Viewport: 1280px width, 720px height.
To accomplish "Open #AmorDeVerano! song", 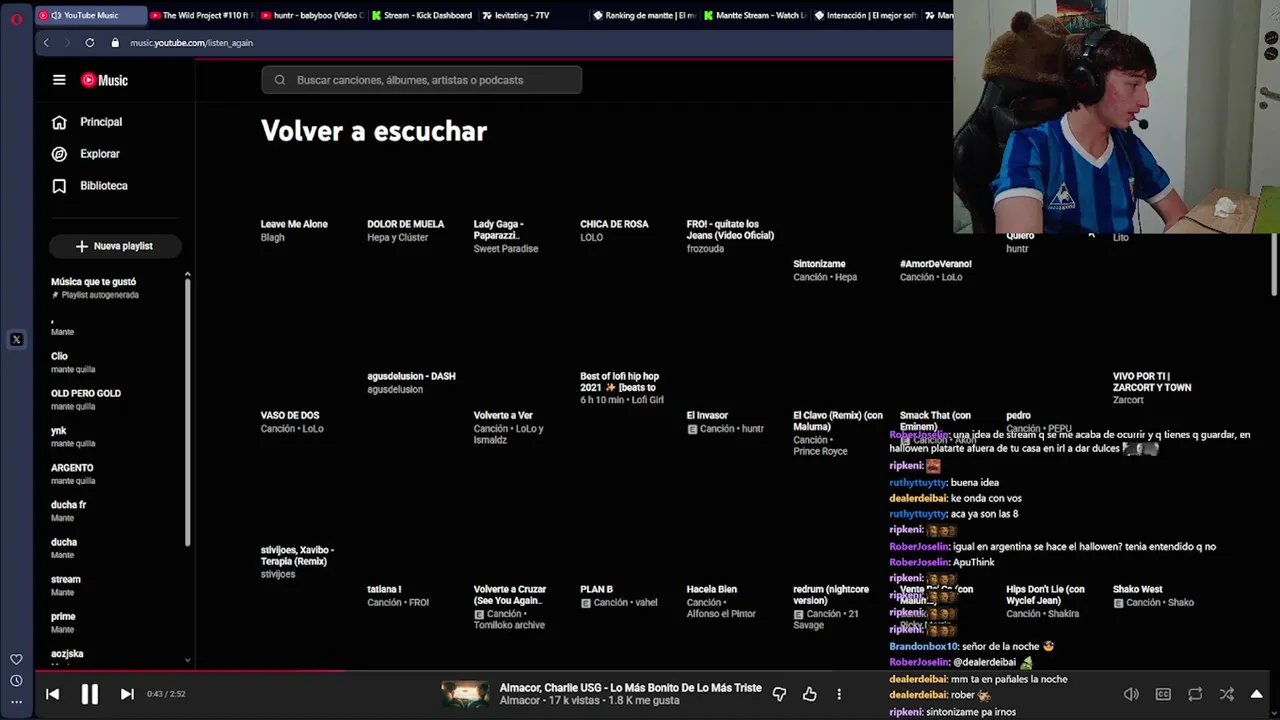I will click(x=935, y=264).
